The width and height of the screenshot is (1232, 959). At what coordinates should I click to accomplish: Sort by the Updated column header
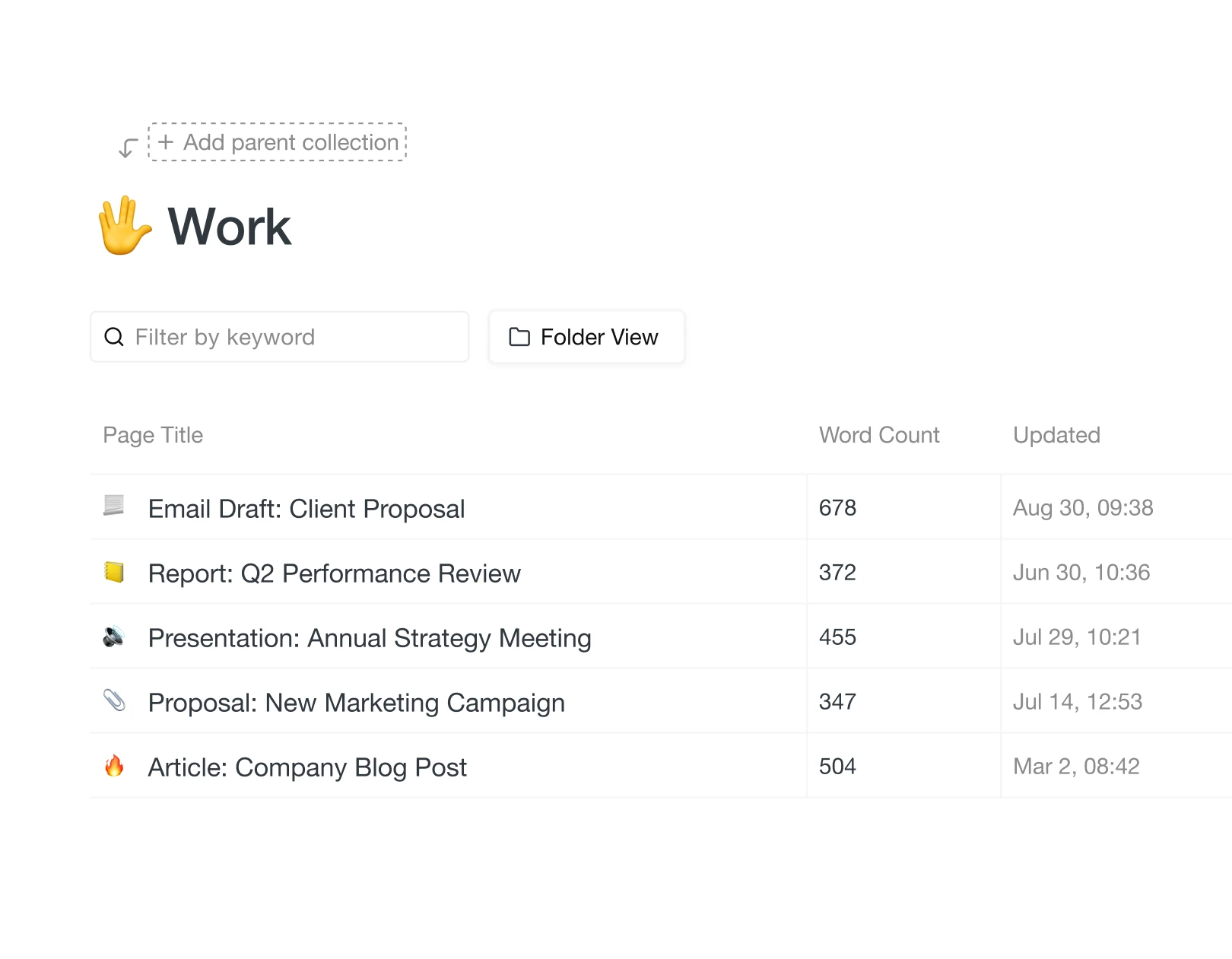pos(1056,435)
